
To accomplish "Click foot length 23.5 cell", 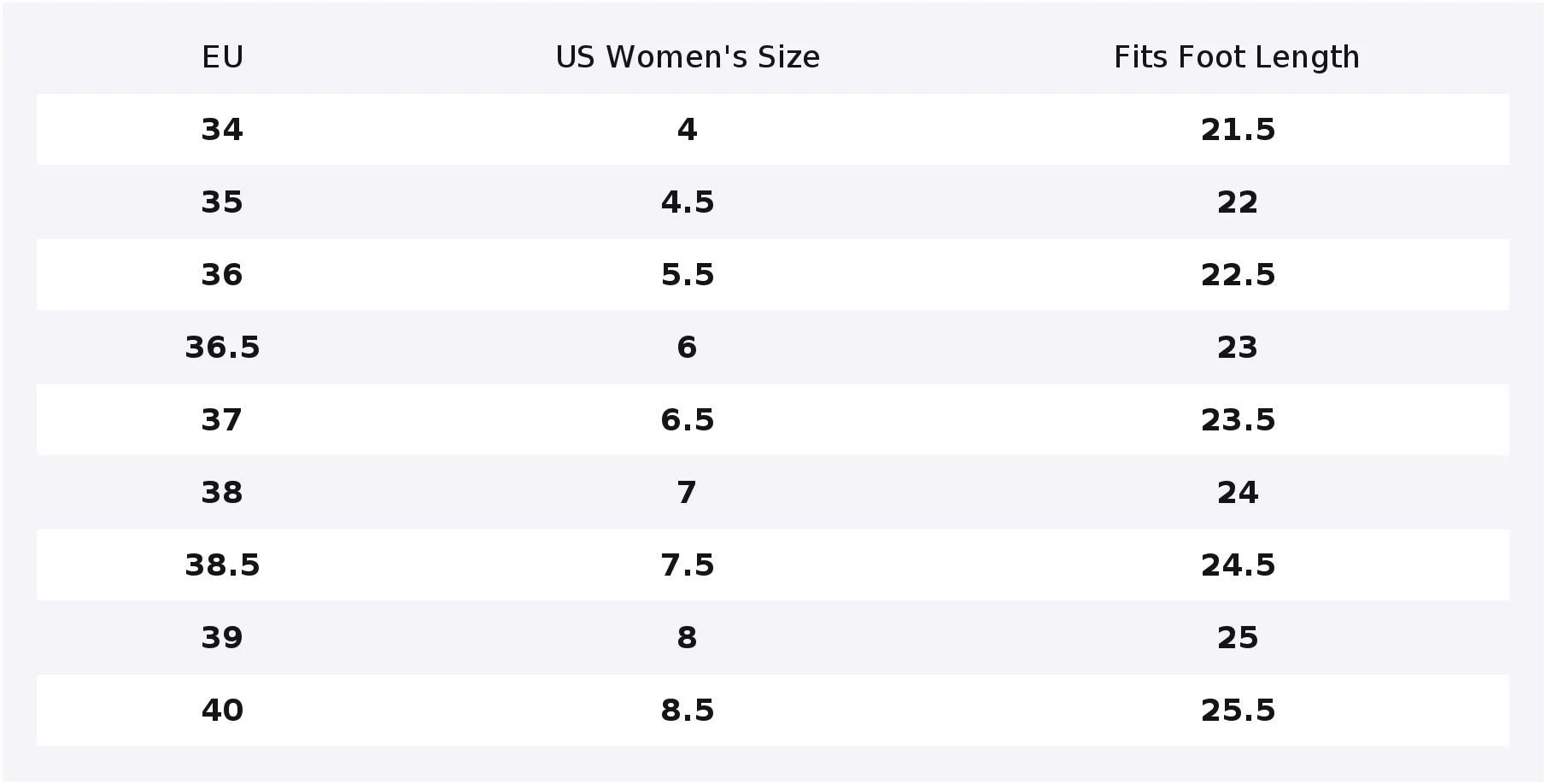I will (x=1238, y=420).
